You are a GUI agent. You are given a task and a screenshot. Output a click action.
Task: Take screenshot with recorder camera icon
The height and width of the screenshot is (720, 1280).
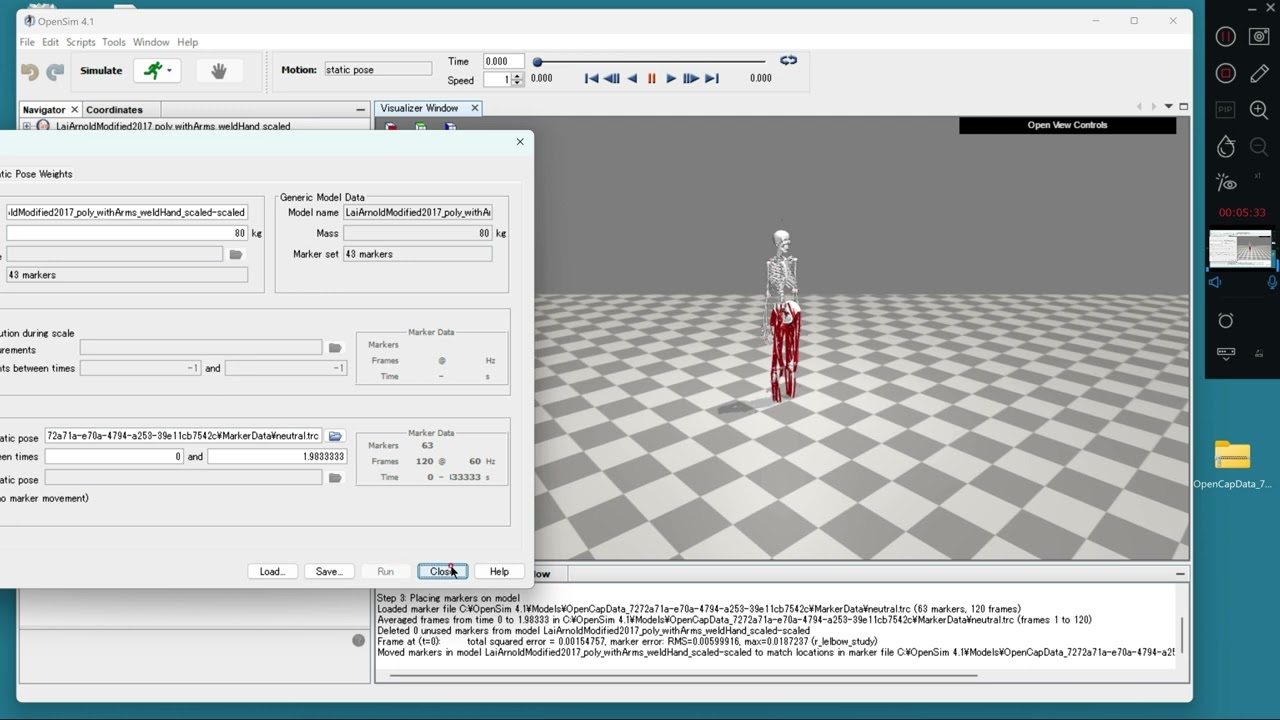[1260, 36]
